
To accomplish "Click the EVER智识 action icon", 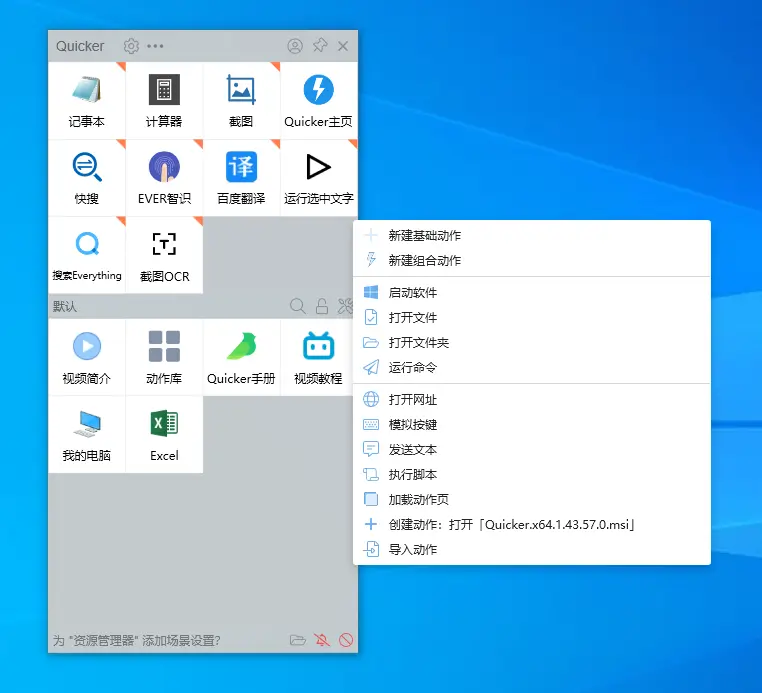I will [164, 177].
